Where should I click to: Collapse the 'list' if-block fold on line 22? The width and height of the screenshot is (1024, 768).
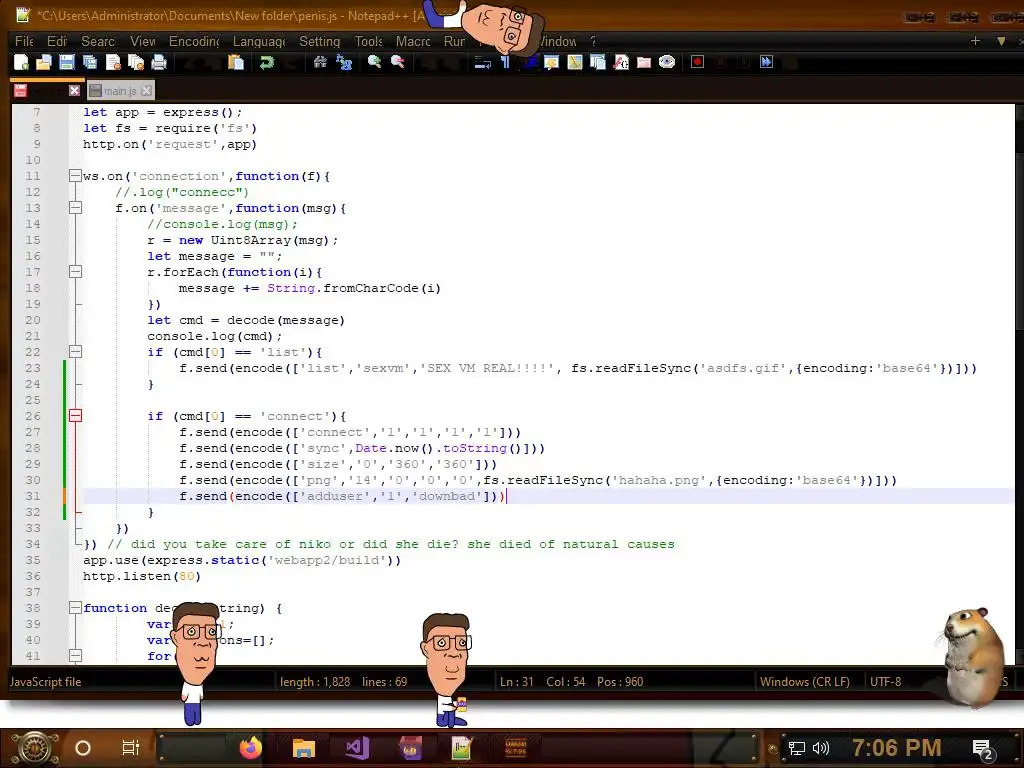coord(75,352)
